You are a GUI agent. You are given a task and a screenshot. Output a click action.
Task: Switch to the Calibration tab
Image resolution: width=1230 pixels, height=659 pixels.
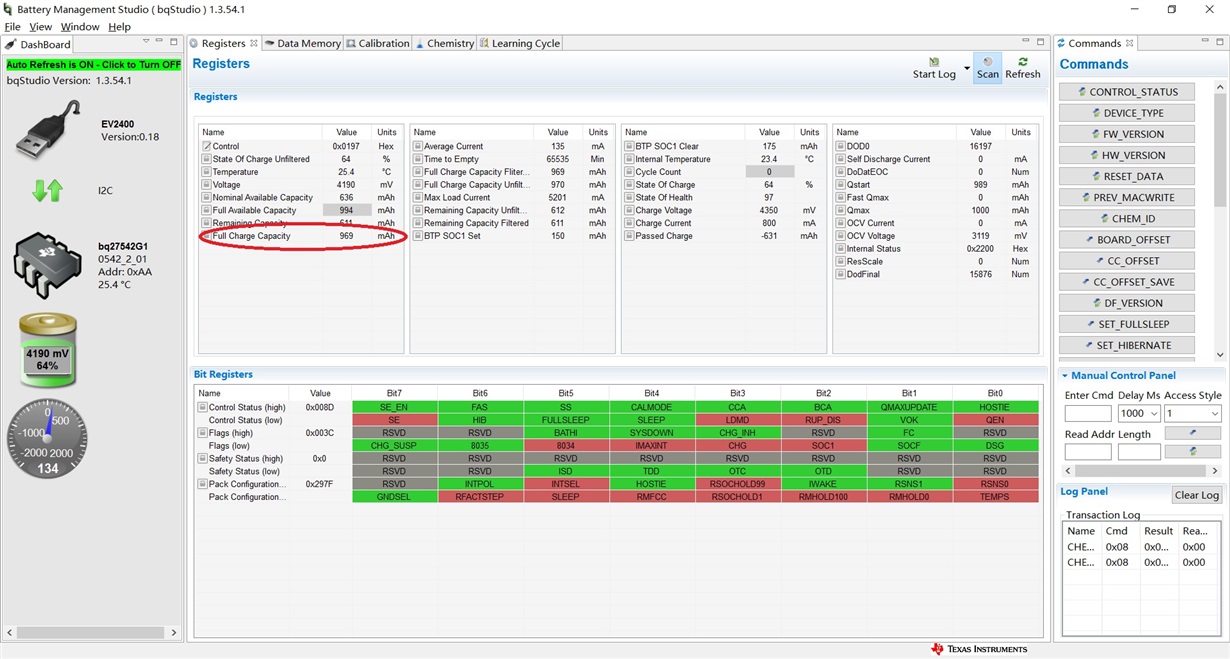click(378, 43)
